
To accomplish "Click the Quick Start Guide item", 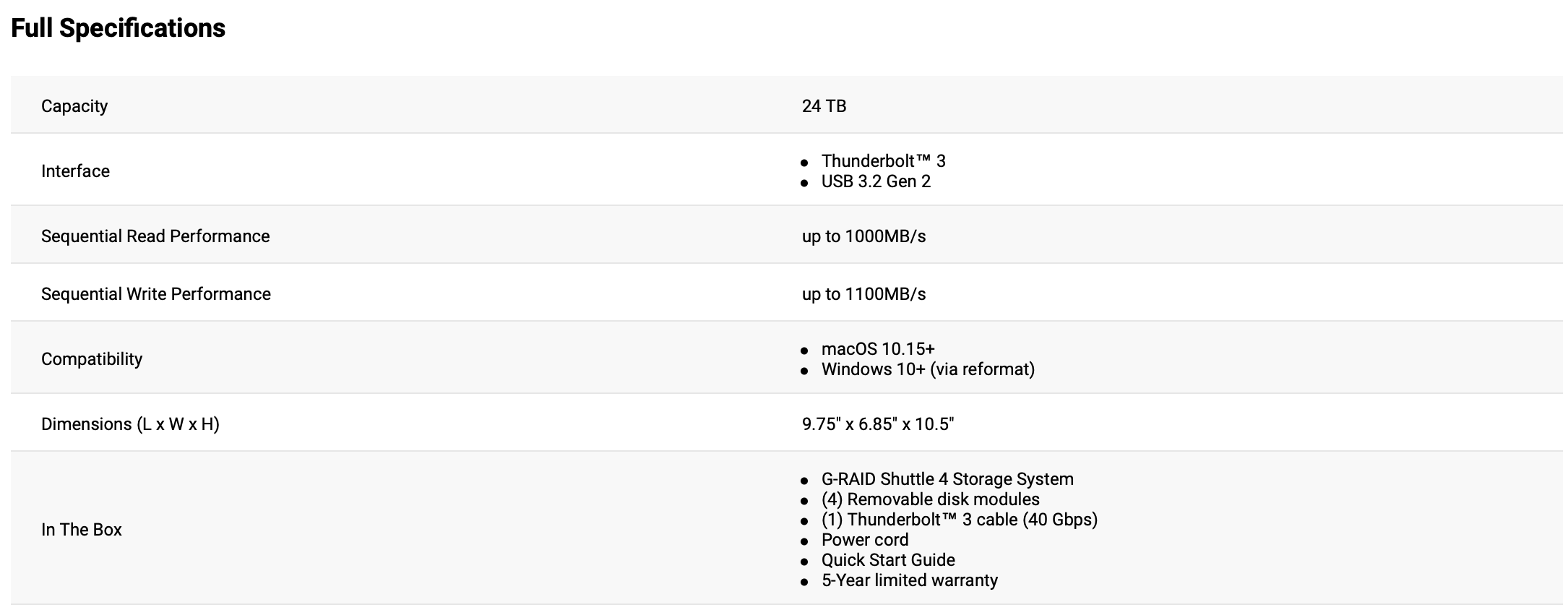I will [x=888, y=560].
